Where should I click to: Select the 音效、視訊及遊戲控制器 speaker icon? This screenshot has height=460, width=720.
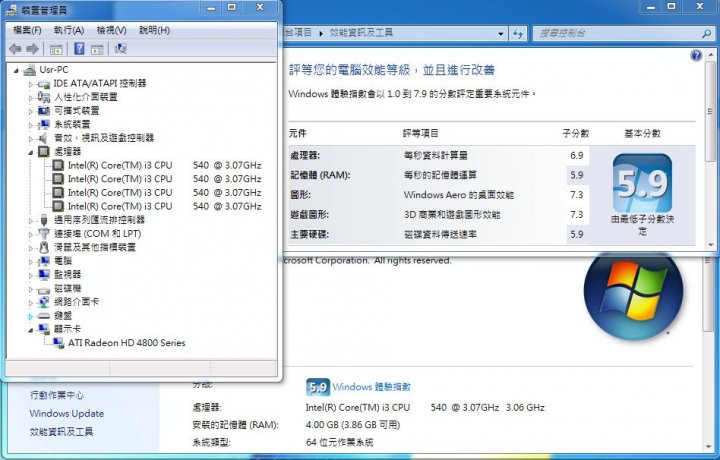tap(43, 138)
